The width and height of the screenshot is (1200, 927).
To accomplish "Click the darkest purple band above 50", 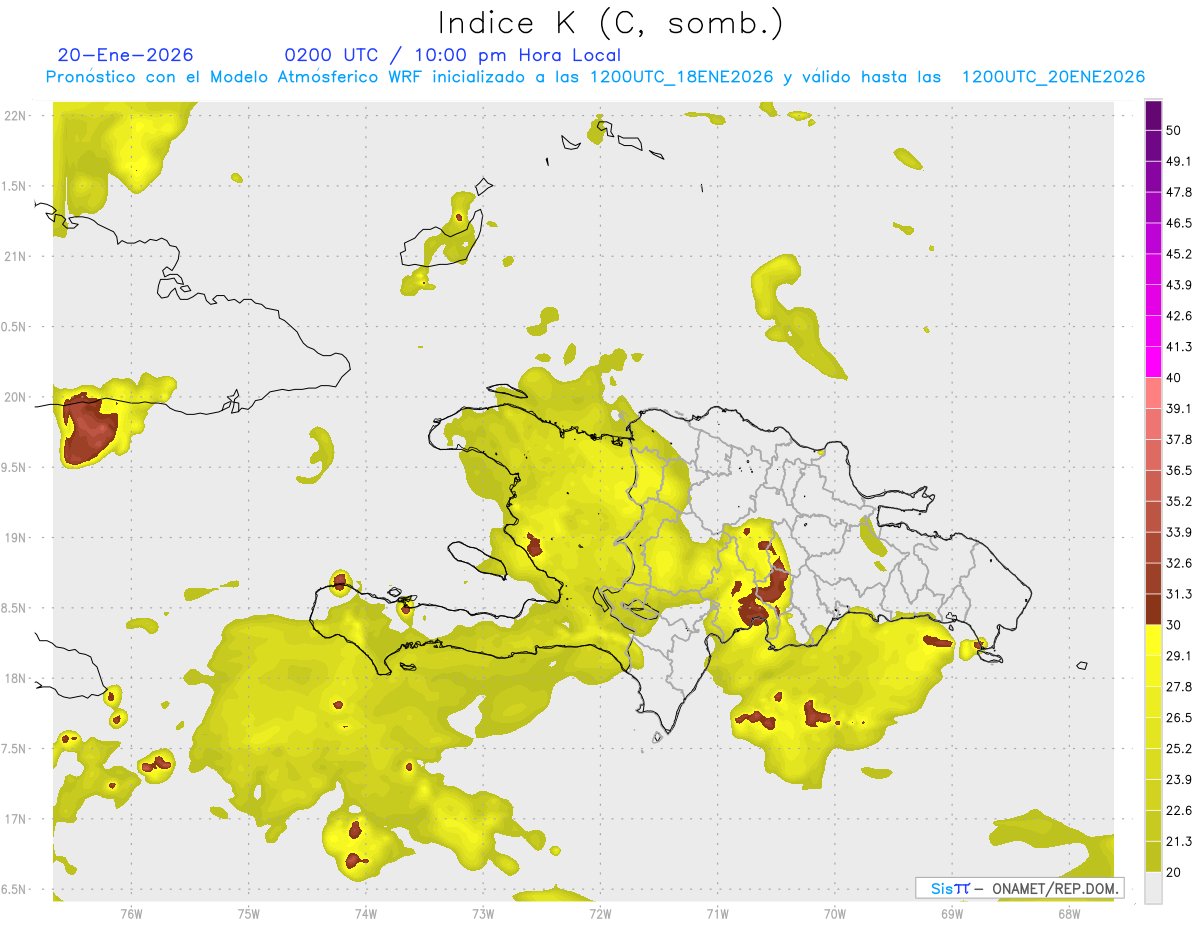I will point(1153,115).
